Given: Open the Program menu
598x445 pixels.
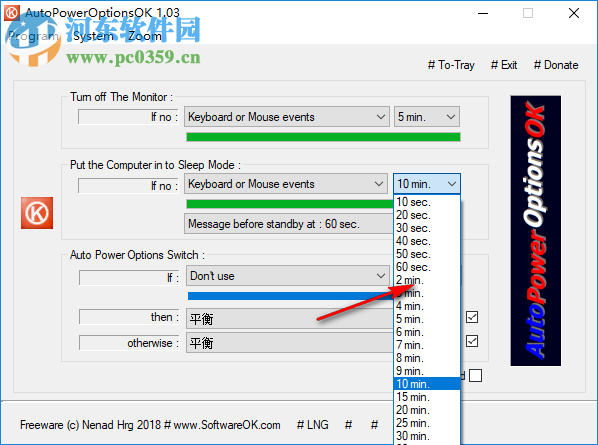Looking at the screenshot, I should point(34,36).
